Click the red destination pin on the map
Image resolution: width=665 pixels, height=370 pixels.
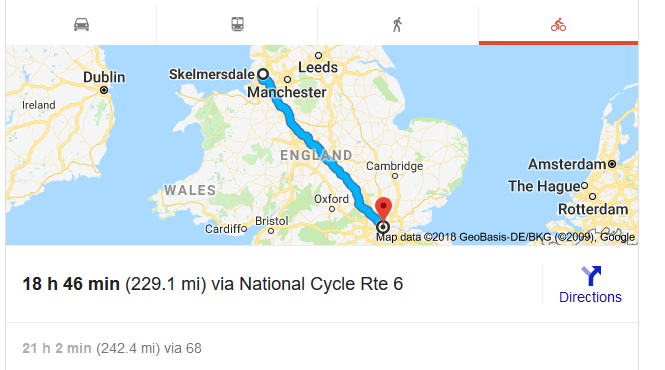383,208
